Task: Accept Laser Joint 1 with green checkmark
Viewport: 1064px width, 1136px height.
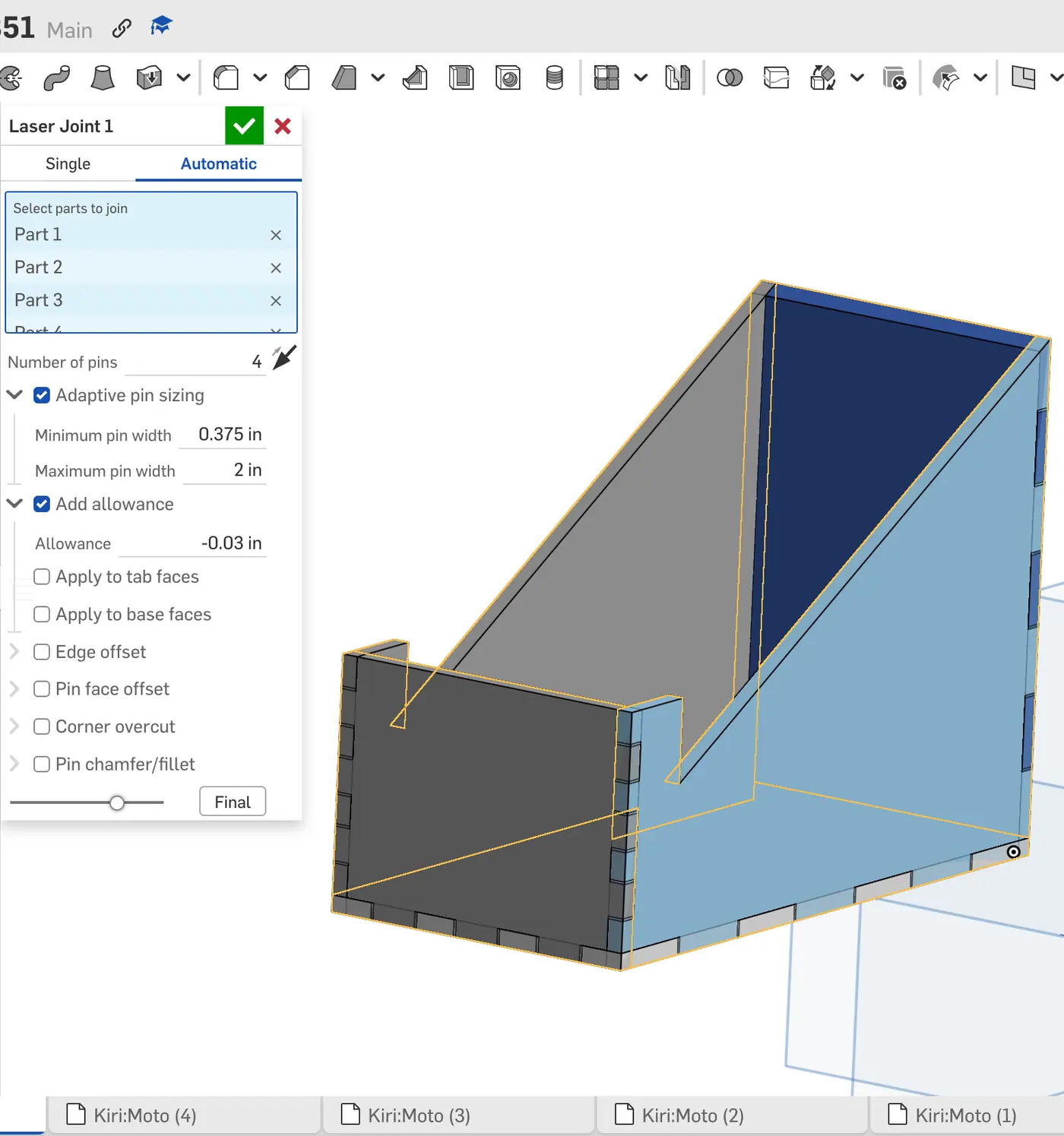Action: pyautogui.click(x=244, y=126)
